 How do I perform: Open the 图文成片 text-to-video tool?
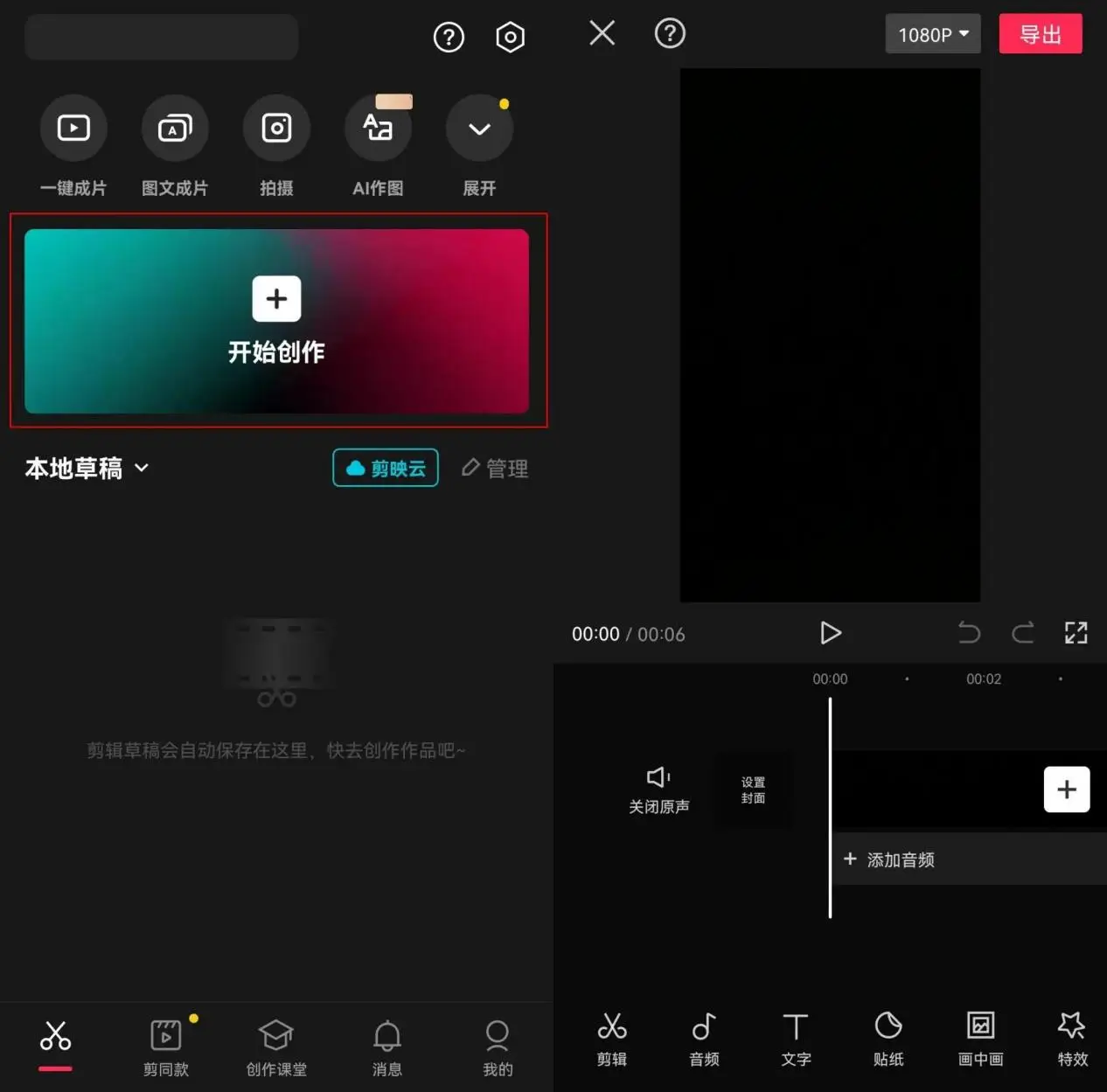pos(175,129)
